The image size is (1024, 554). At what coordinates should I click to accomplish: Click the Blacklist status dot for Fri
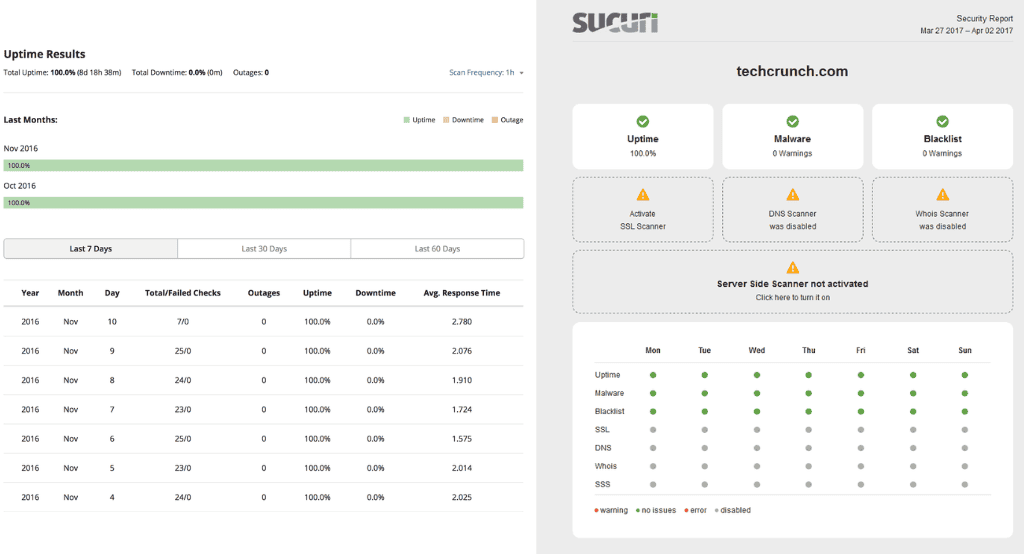[861, 412]
